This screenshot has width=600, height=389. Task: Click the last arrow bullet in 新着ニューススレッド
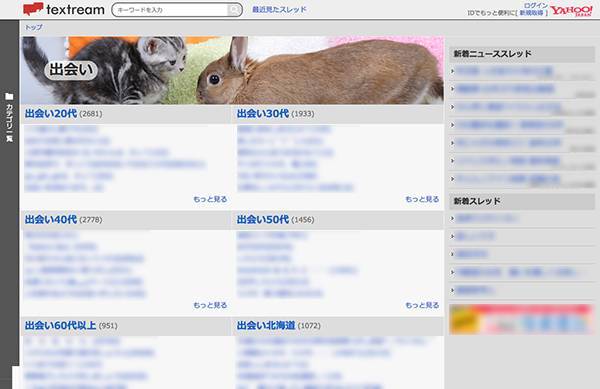[453, 179]
